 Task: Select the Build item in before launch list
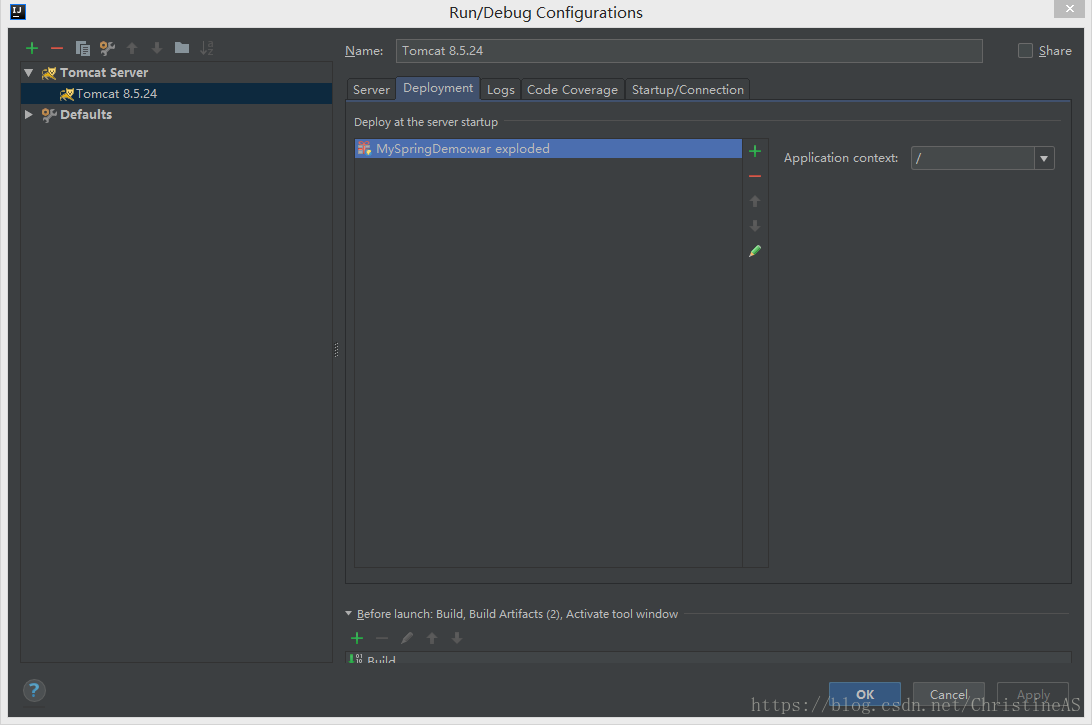coord(708,658)
